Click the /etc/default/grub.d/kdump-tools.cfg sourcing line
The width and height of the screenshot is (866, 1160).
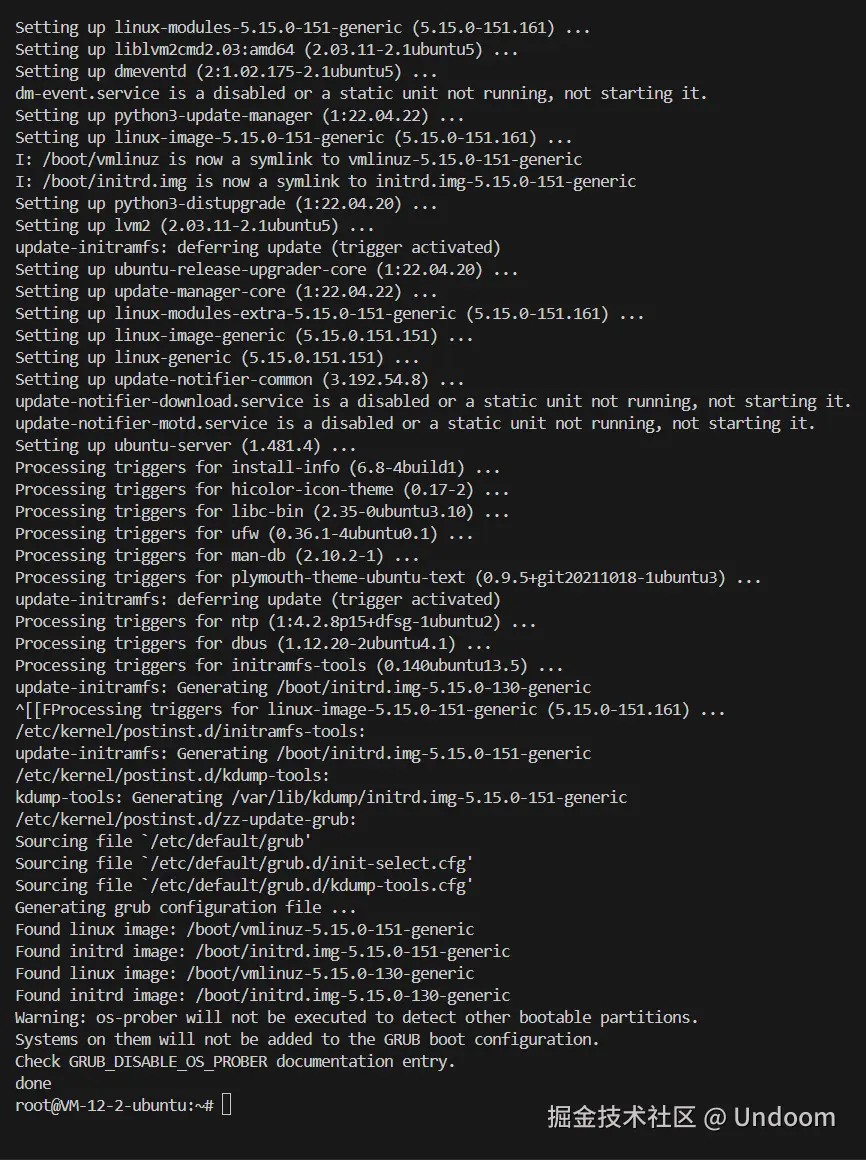pos(244,886)
